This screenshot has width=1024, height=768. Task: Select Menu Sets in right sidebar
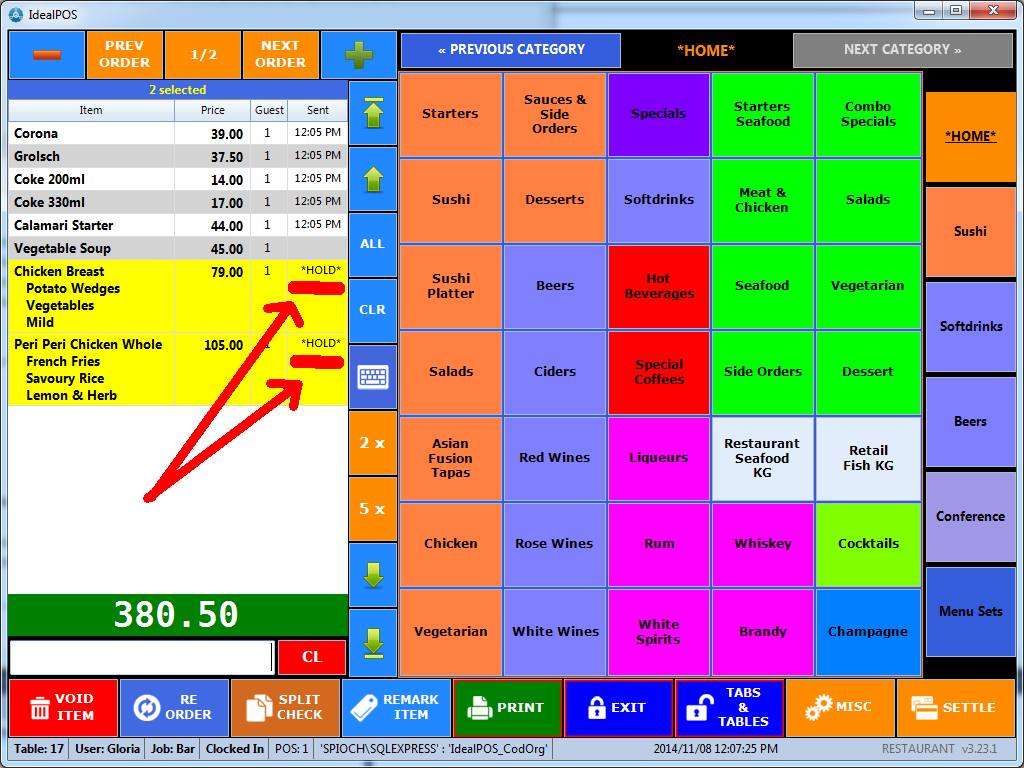tap(970, 612)
